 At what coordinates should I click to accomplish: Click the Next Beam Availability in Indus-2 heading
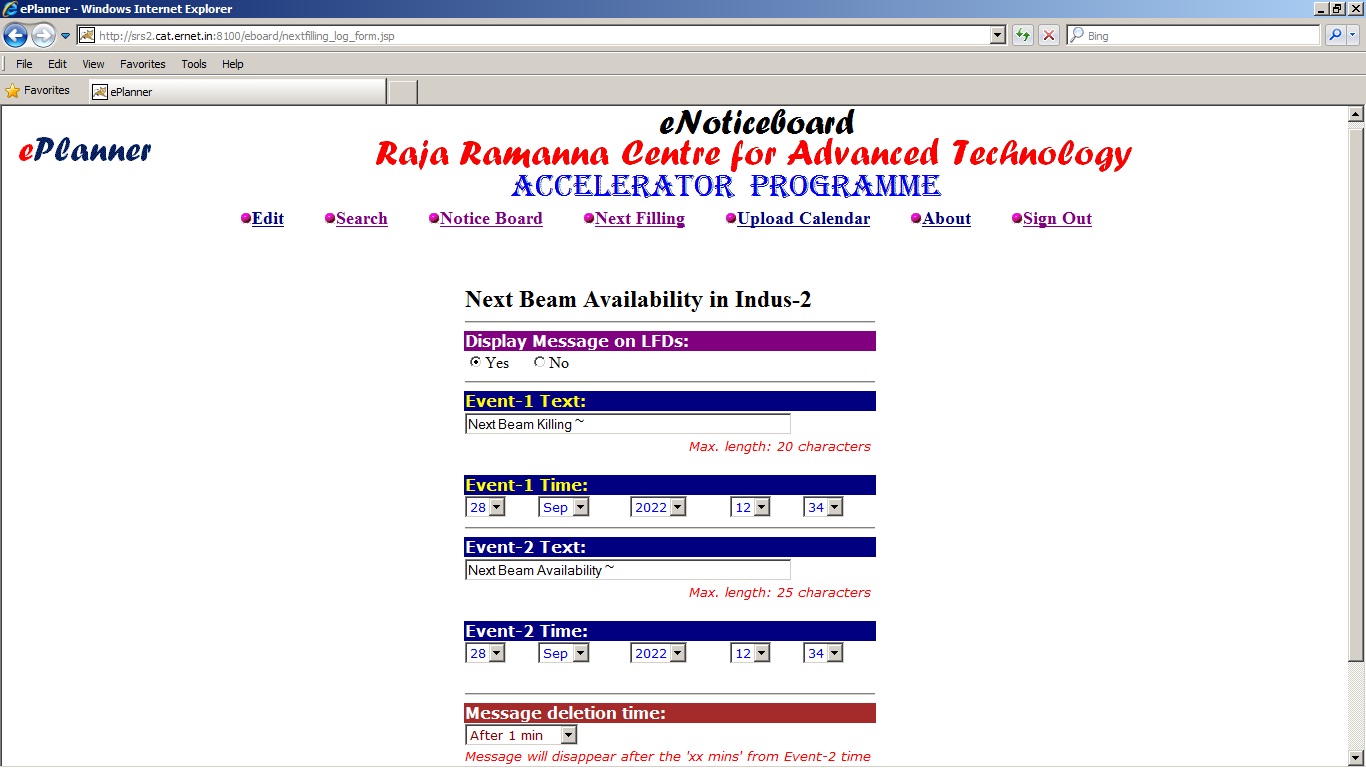pyautogui.click(x=638, y=299)
